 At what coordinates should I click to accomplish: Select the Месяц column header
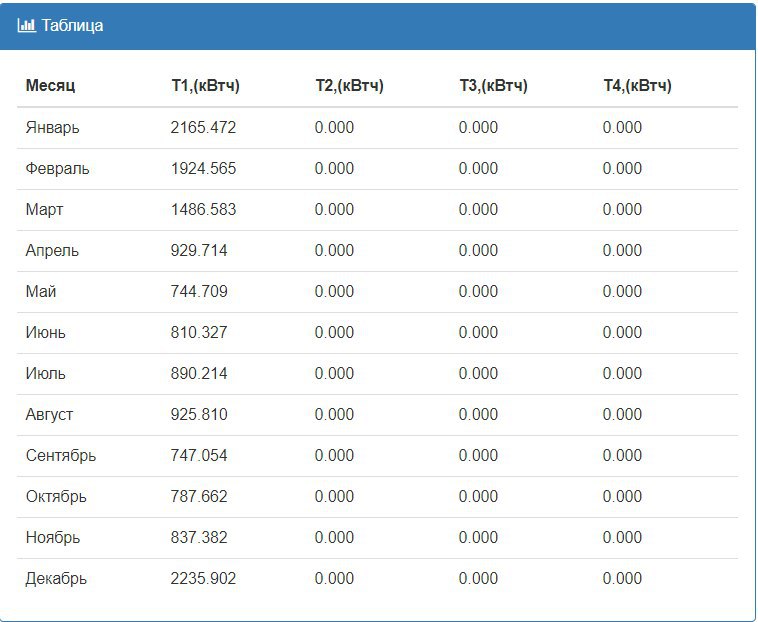50,86
